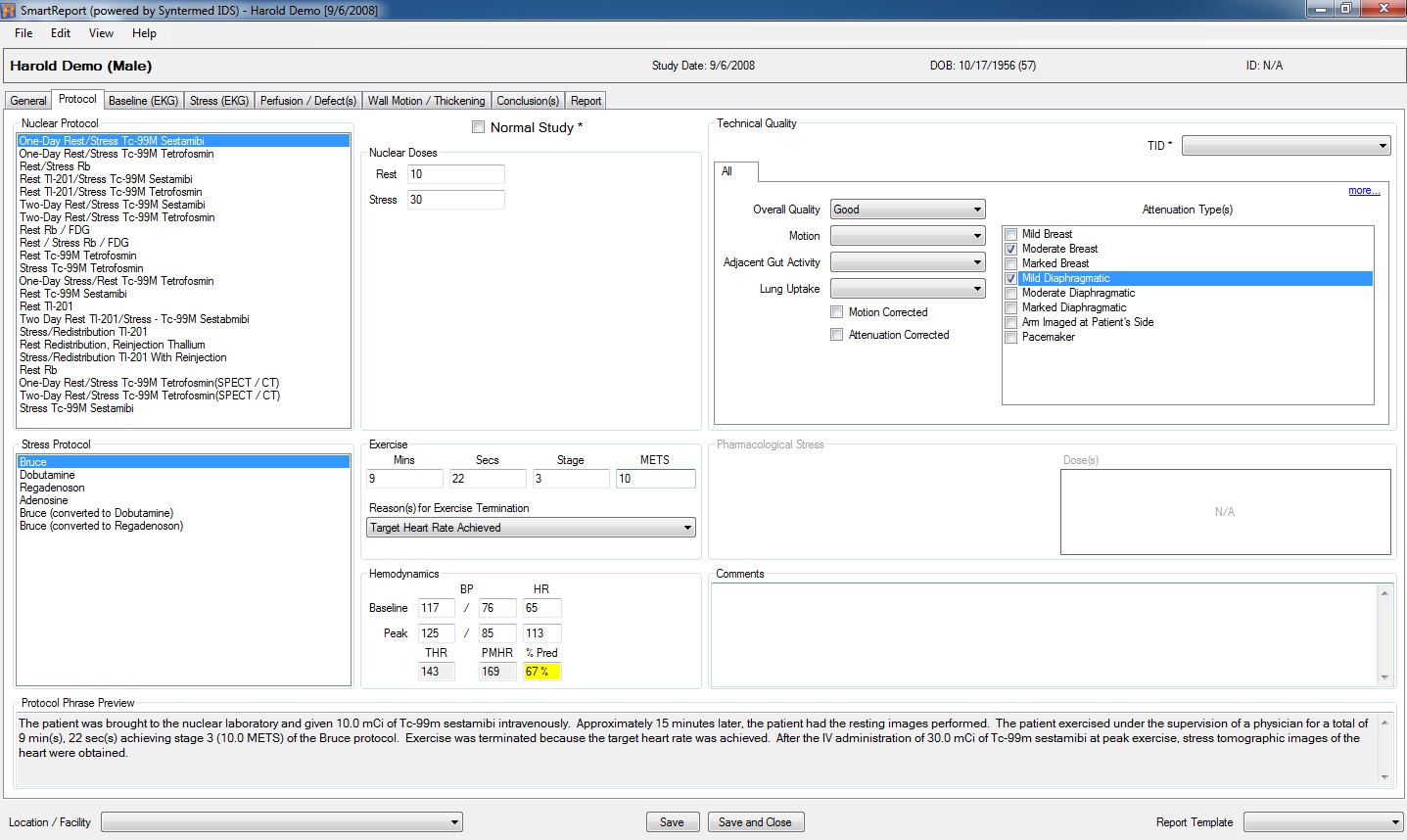The image size is (1407, 840).
Task: Check the Normal Study checkbox
Action: coord(479,127)
